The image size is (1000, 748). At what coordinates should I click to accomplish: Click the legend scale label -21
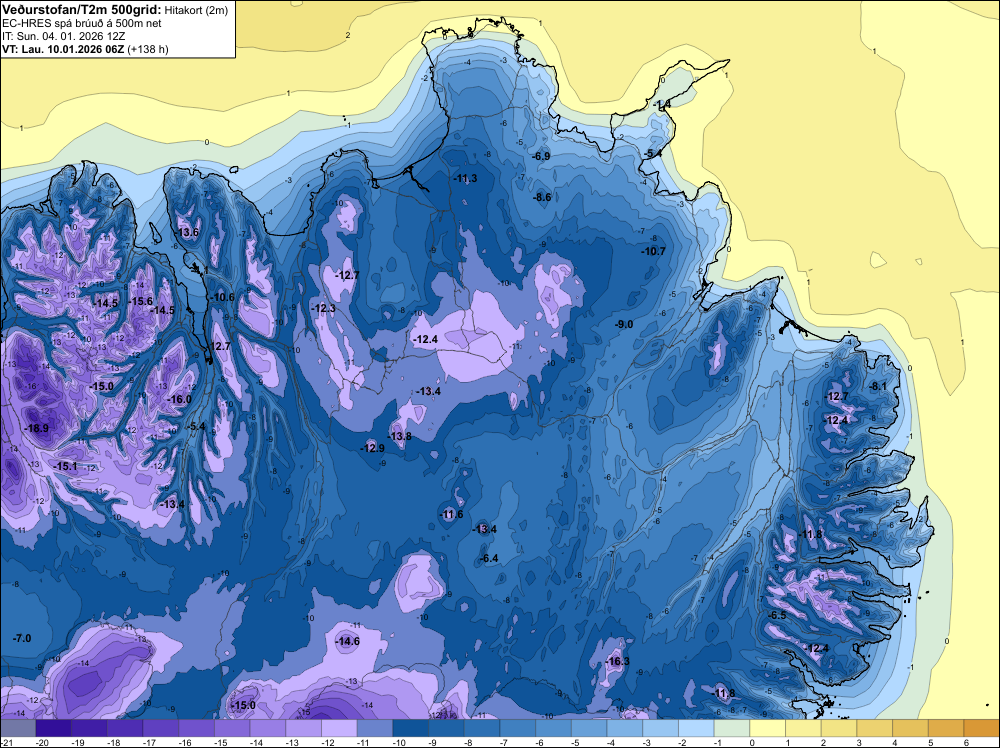tap(6, 743)
